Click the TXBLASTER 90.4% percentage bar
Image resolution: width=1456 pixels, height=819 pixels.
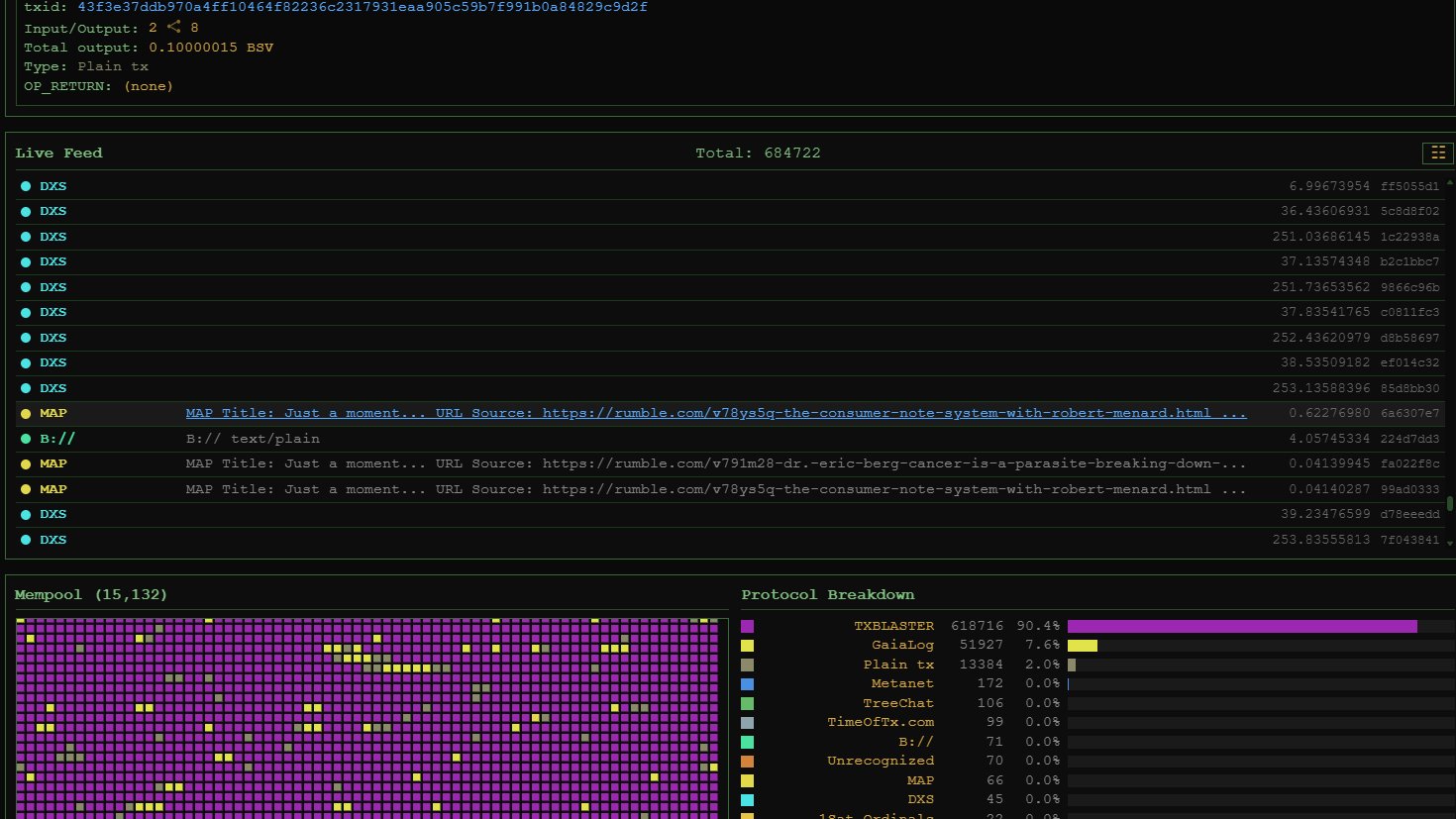pyautogui.click(x=1242, y=626)
